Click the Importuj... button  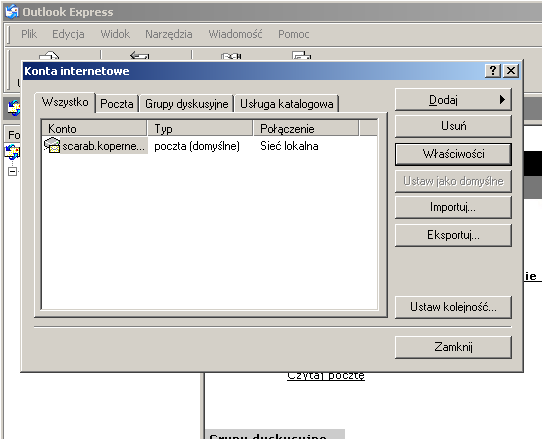(453, 207)
